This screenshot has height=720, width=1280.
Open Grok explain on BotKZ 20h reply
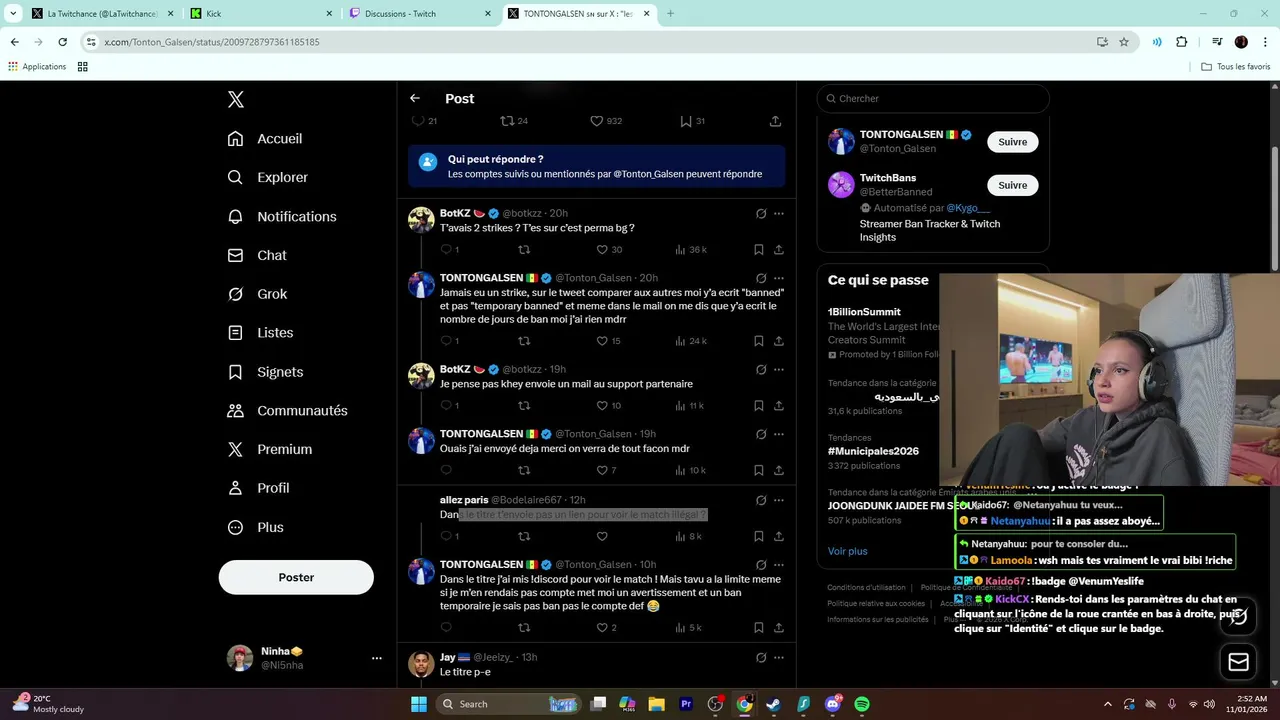pos(760,214)
